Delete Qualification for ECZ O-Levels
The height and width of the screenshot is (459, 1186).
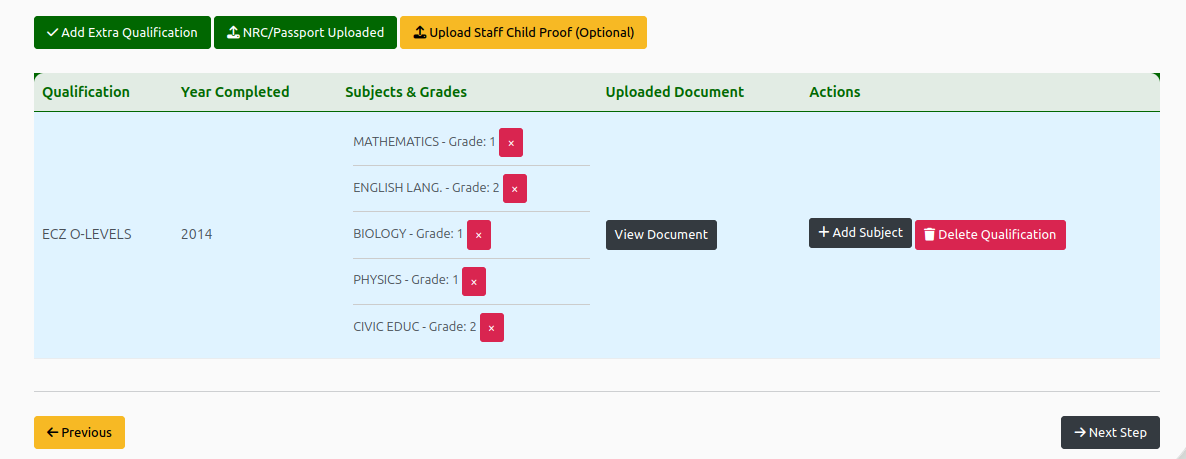click(990, 235)
